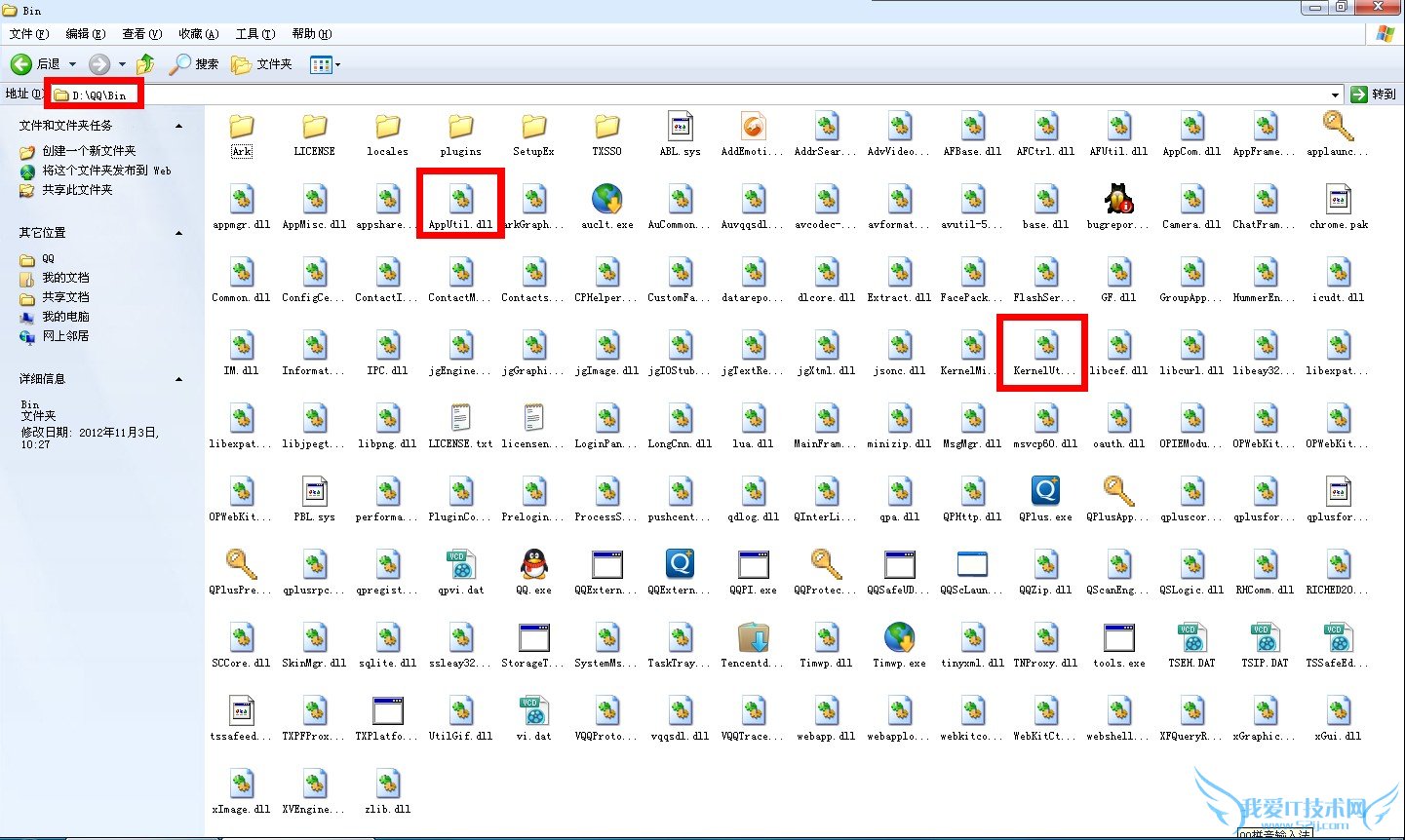Select the QPlusApp... magnifier key icon

click(1118, 491)
